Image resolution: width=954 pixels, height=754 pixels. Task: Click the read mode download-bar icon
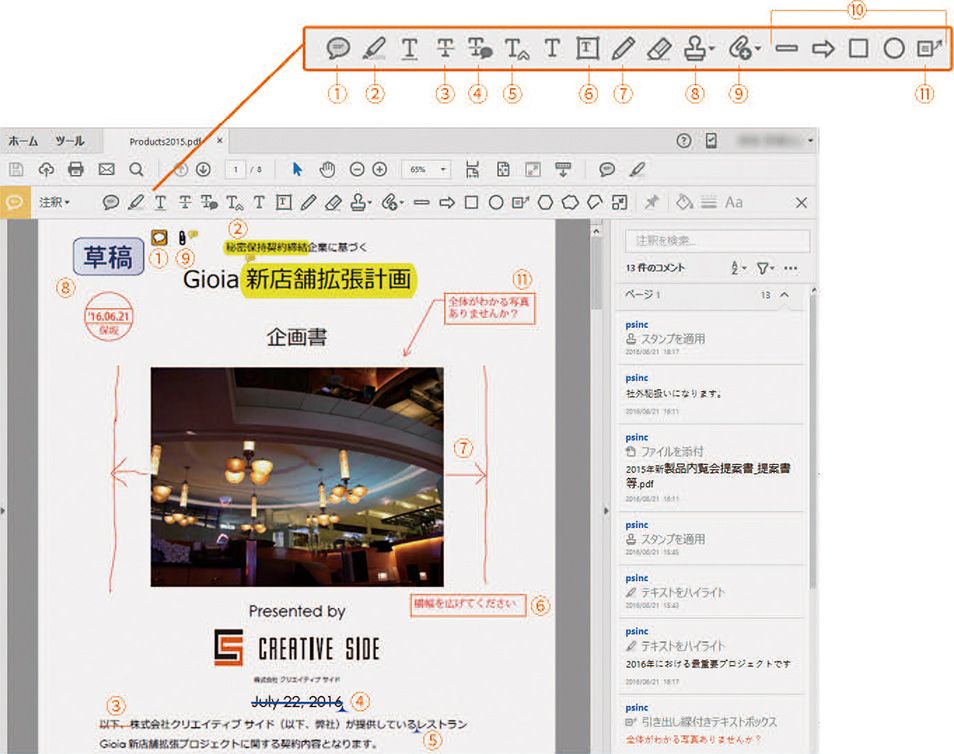click(x=563, y=169)
